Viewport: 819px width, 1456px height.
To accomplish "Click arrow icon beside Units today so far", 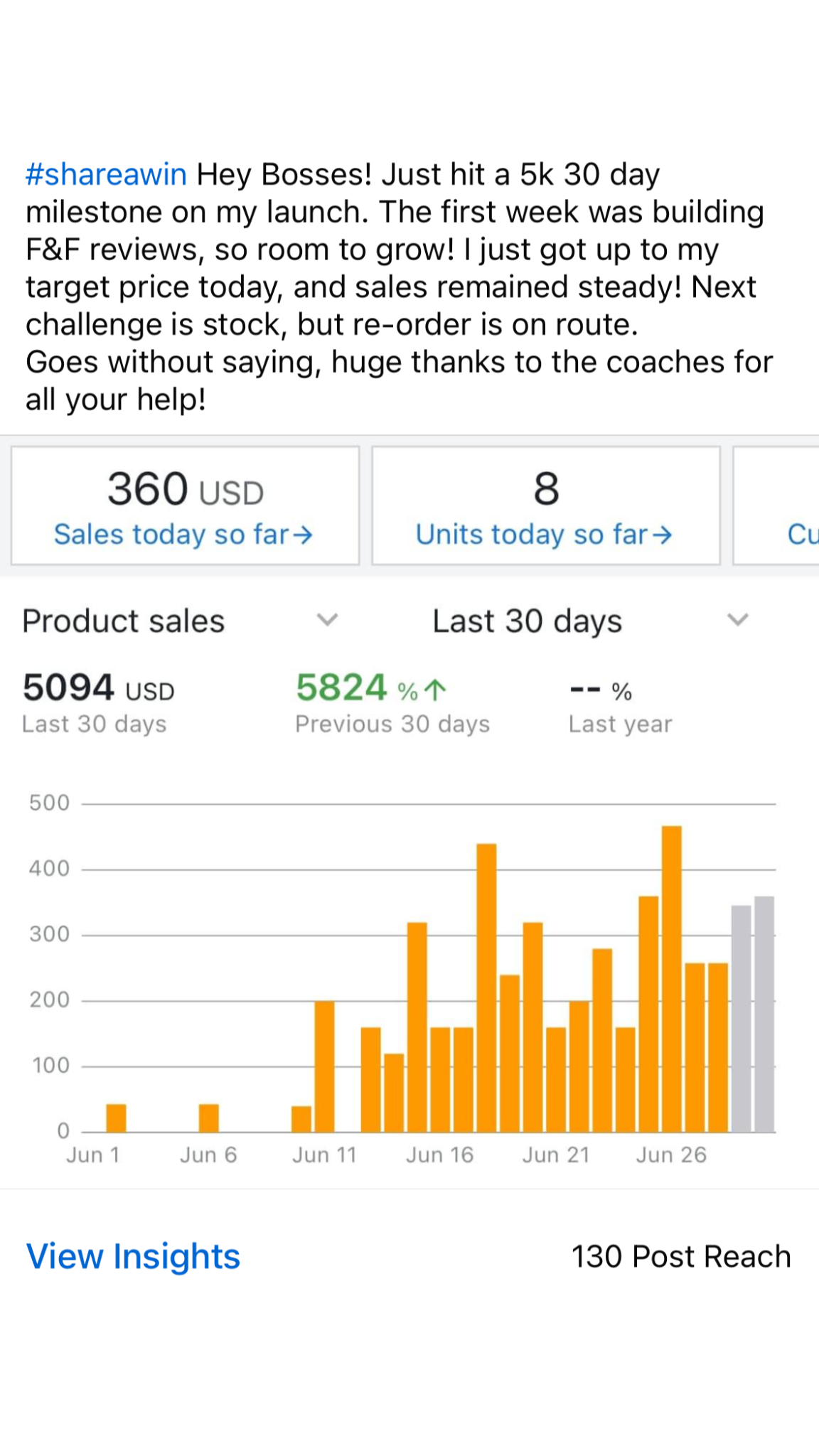I will (663, 535).
